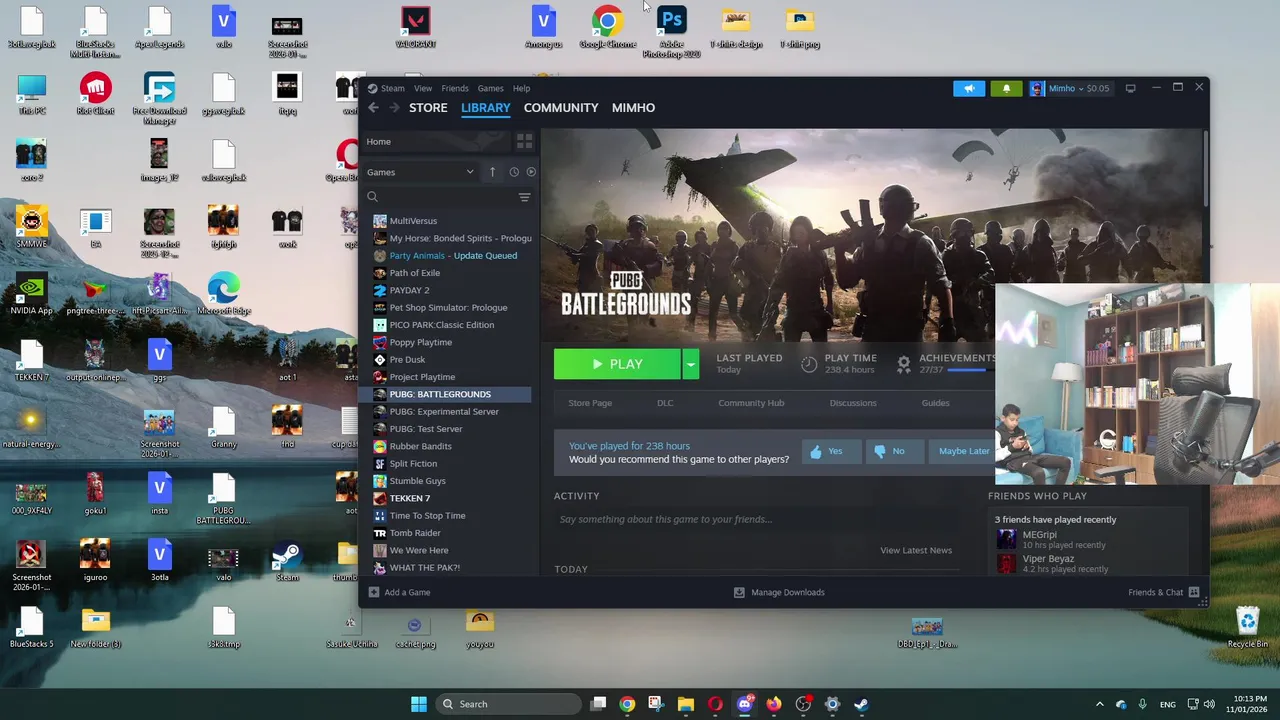The width and height of the screenshot is (1280, 720).
Task: Click the green PLAY button
Action: [x=617, y=364]
